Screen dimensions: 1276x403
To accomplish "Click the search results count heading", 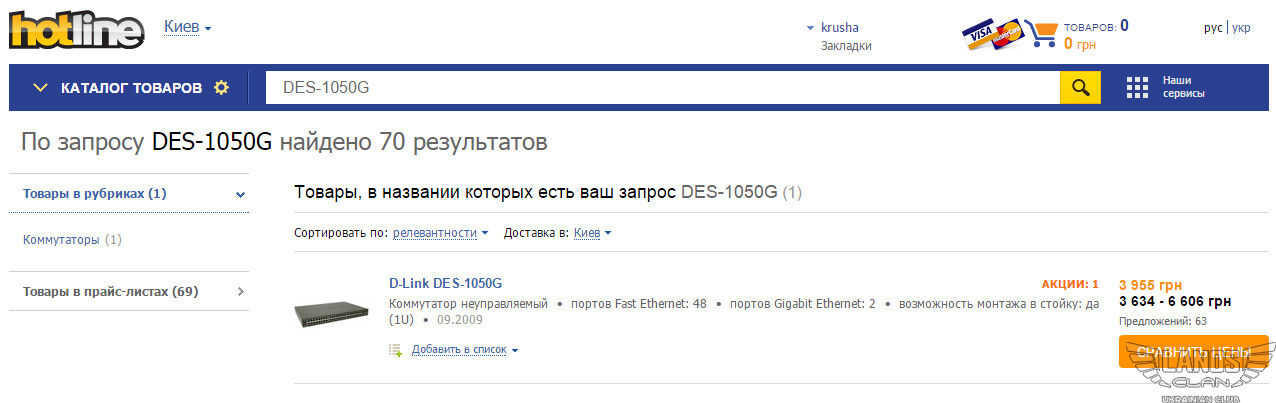I will (284, 142).
